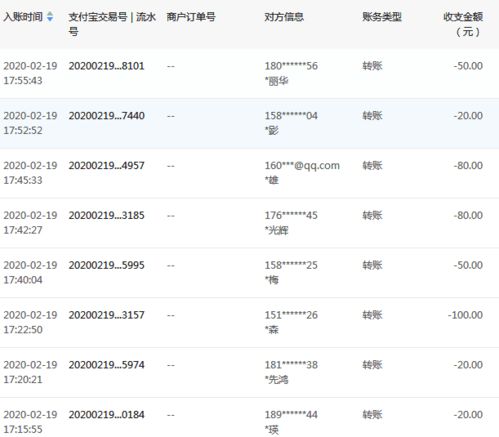Screen dimensions: 499x437
Task: Open transaction number 20200219...3157
Action: click(x=106, y=315)
